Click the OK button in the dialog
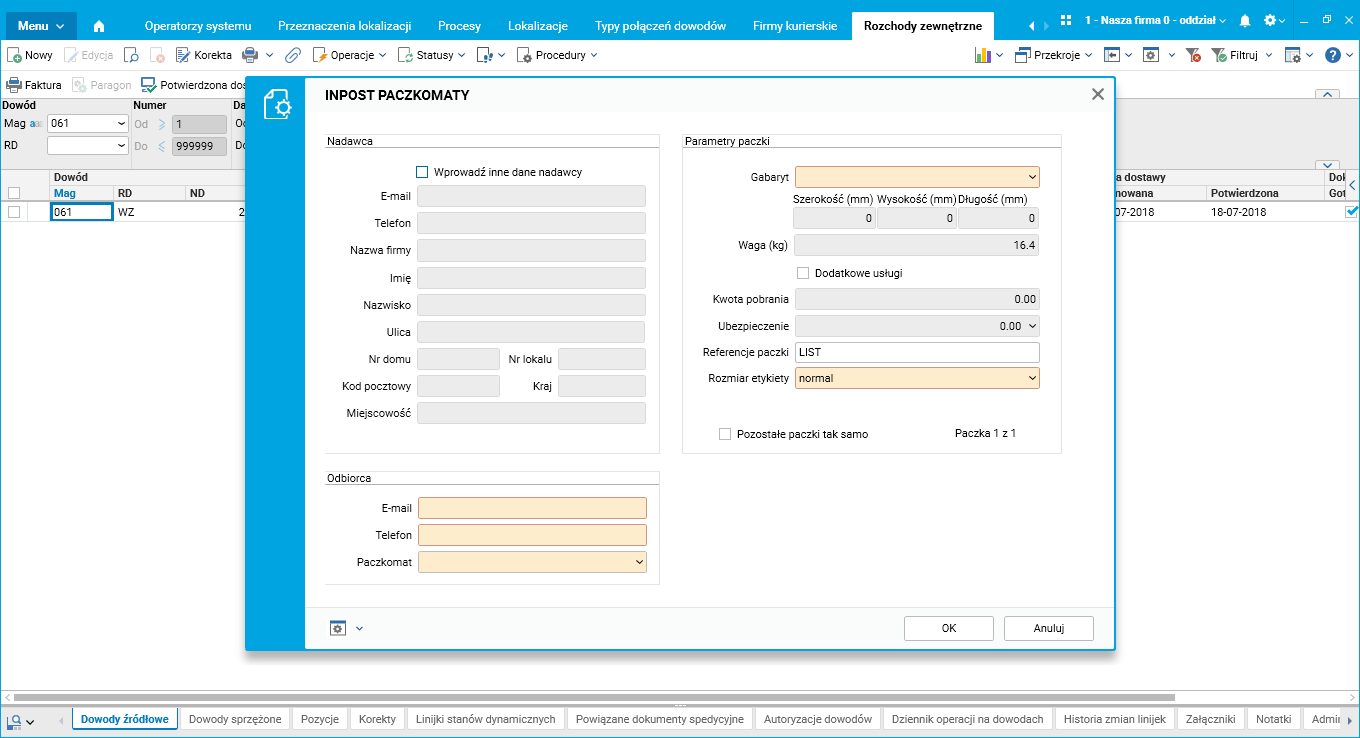This screenshot has height=738, width=1360. (949, 628)
